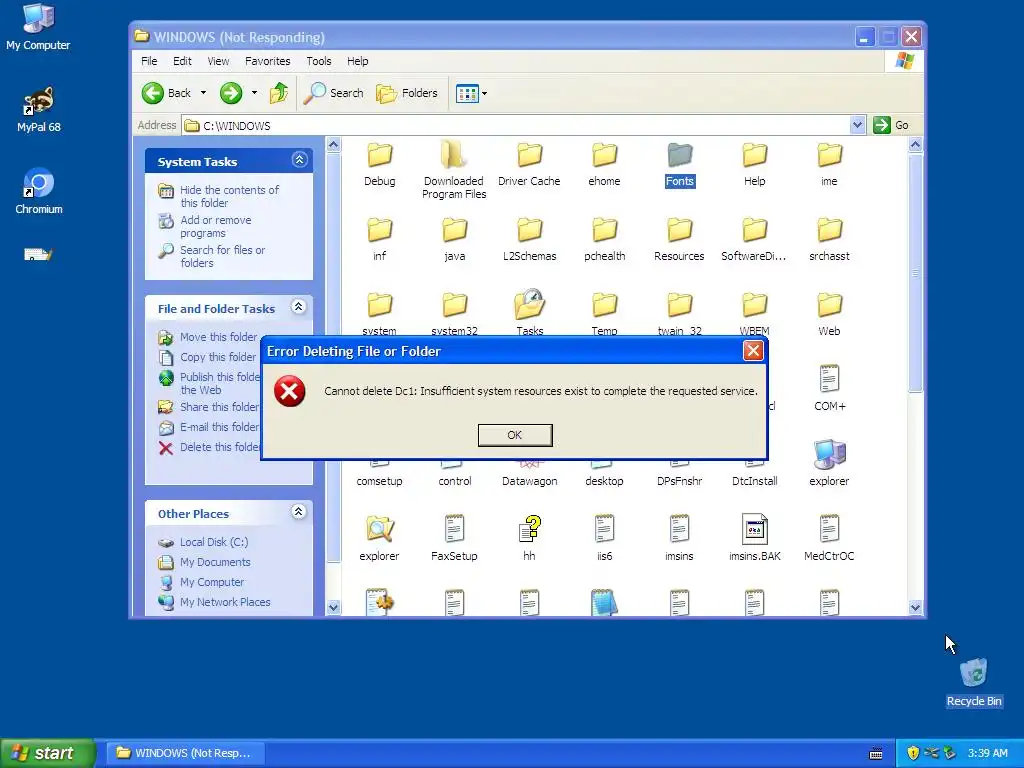The width and height of the screenshot is (1024, 768).
Task: Open the Debug folder
Action: tap(379, 165)
